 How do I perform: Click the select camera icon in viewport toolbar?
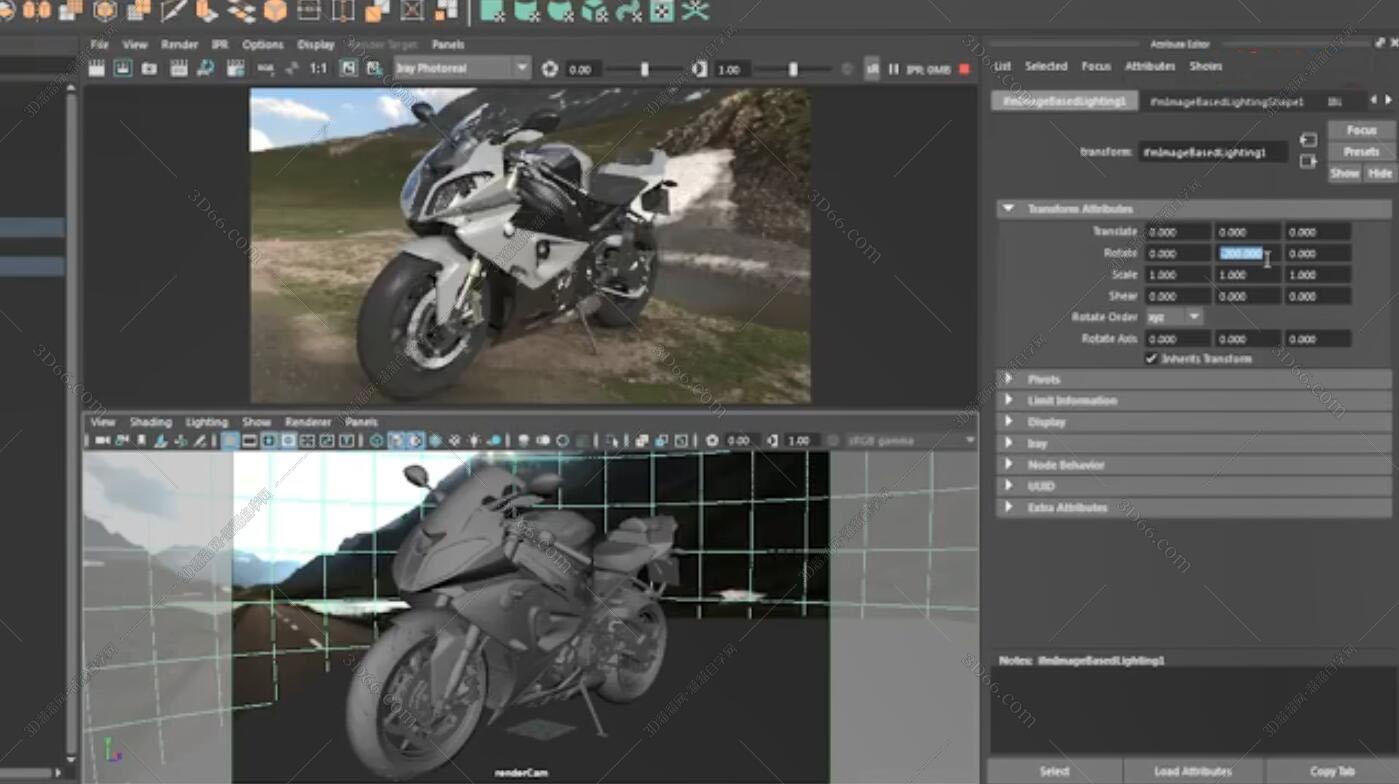click(x=103, y=441)
